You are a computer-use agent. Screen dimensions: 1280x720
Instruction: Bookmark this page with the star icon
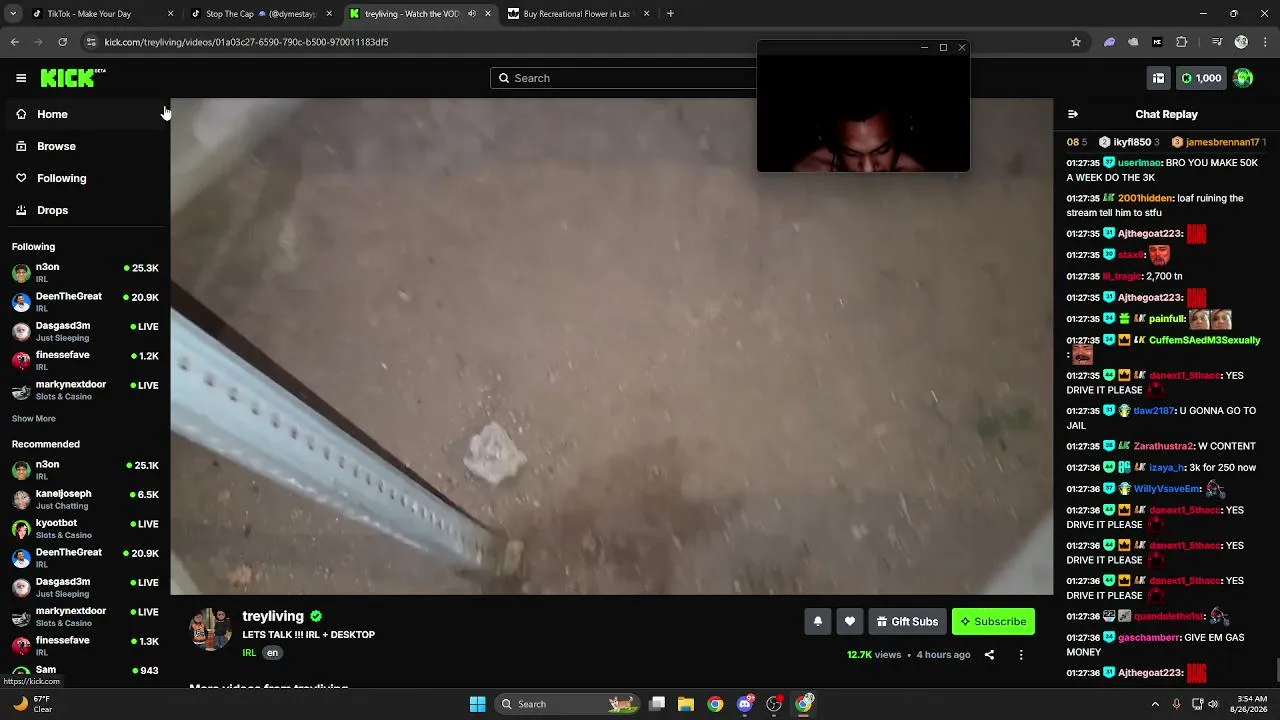coord(1076,42)
